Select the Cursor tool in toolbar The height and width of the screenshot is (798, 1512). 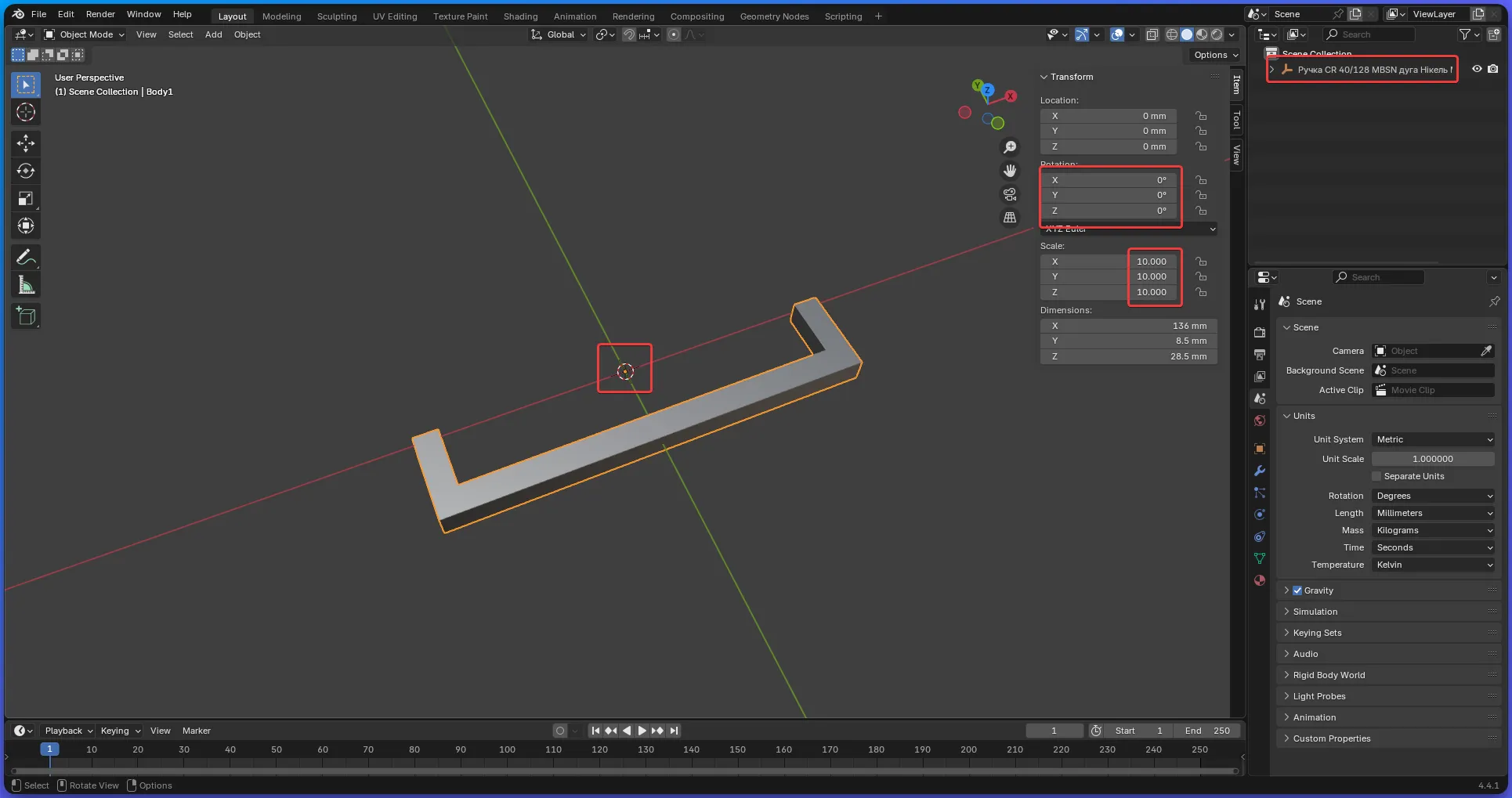tap(26, 112)
